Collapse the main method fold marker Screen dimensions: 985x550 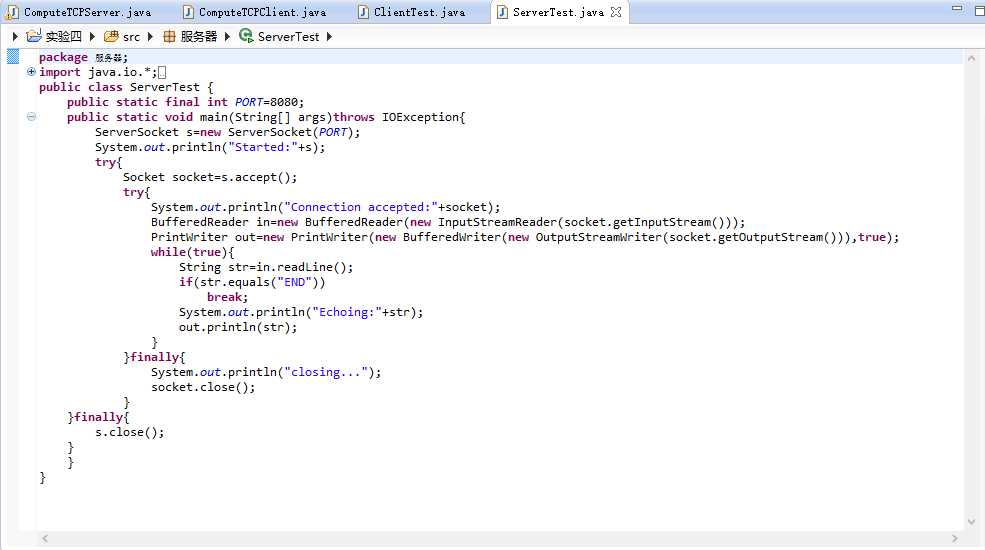click(x=31, y=117)
